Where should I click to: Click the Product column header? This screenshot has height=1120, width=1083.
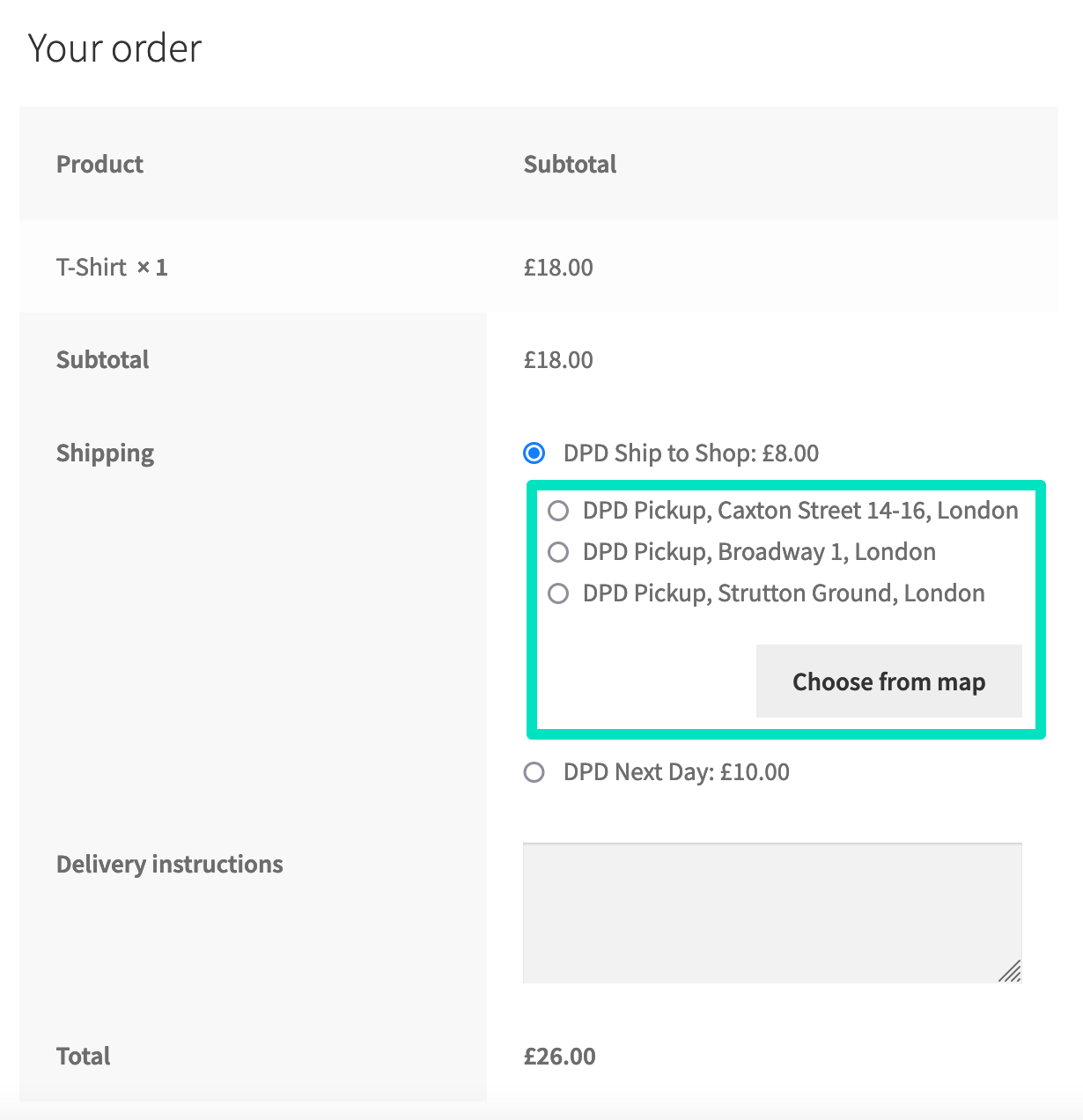[x=99, y=165]
